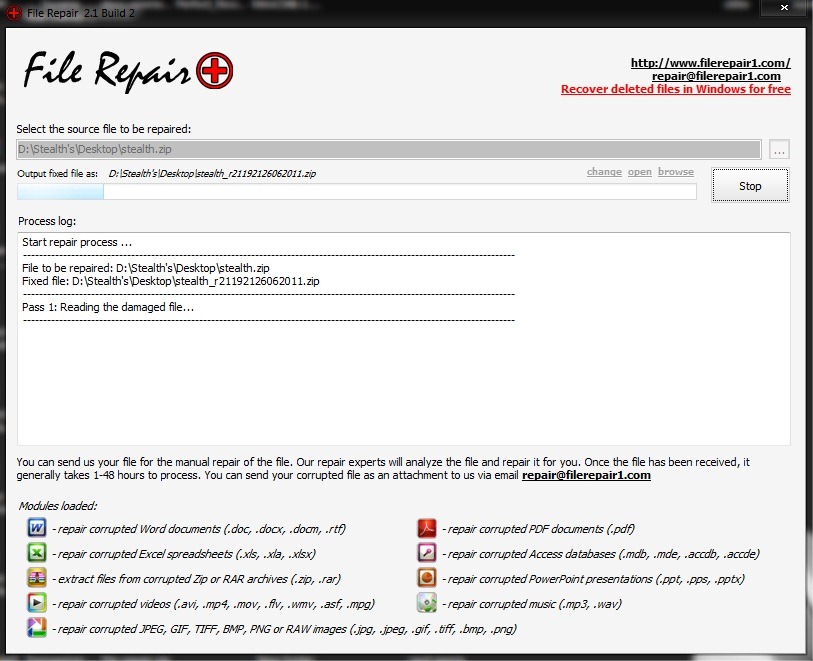The image size is (813, 661).
Task: Click the repair@filerepair1.com link below the log
Action: (x=586, y=475)
